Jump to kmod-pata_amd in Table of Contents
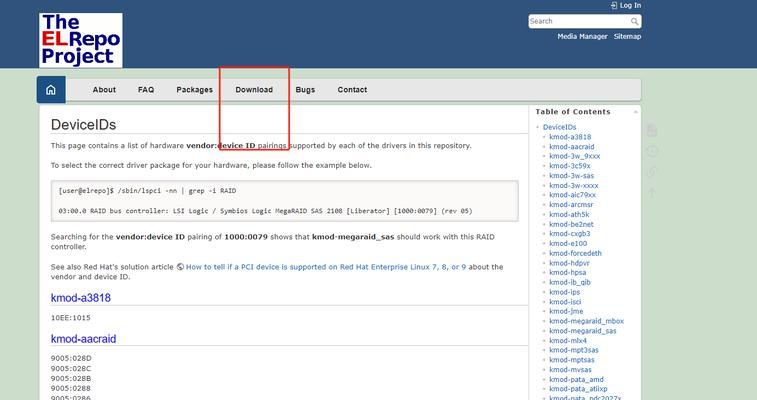This screenshot has width=757, height=400. pos(576,379)
